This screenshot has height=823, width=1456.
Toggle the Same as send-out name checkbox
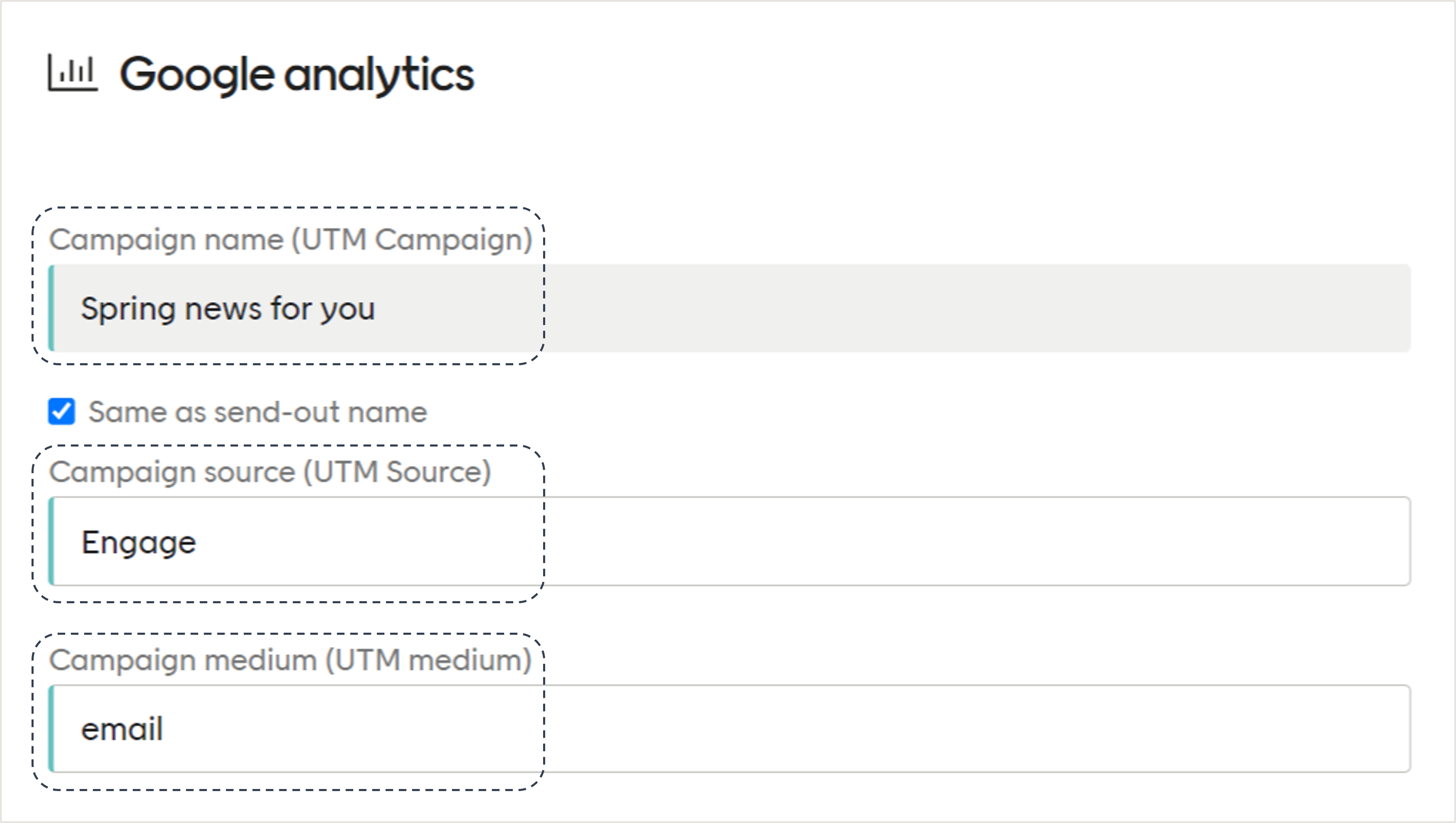point(62,412)
